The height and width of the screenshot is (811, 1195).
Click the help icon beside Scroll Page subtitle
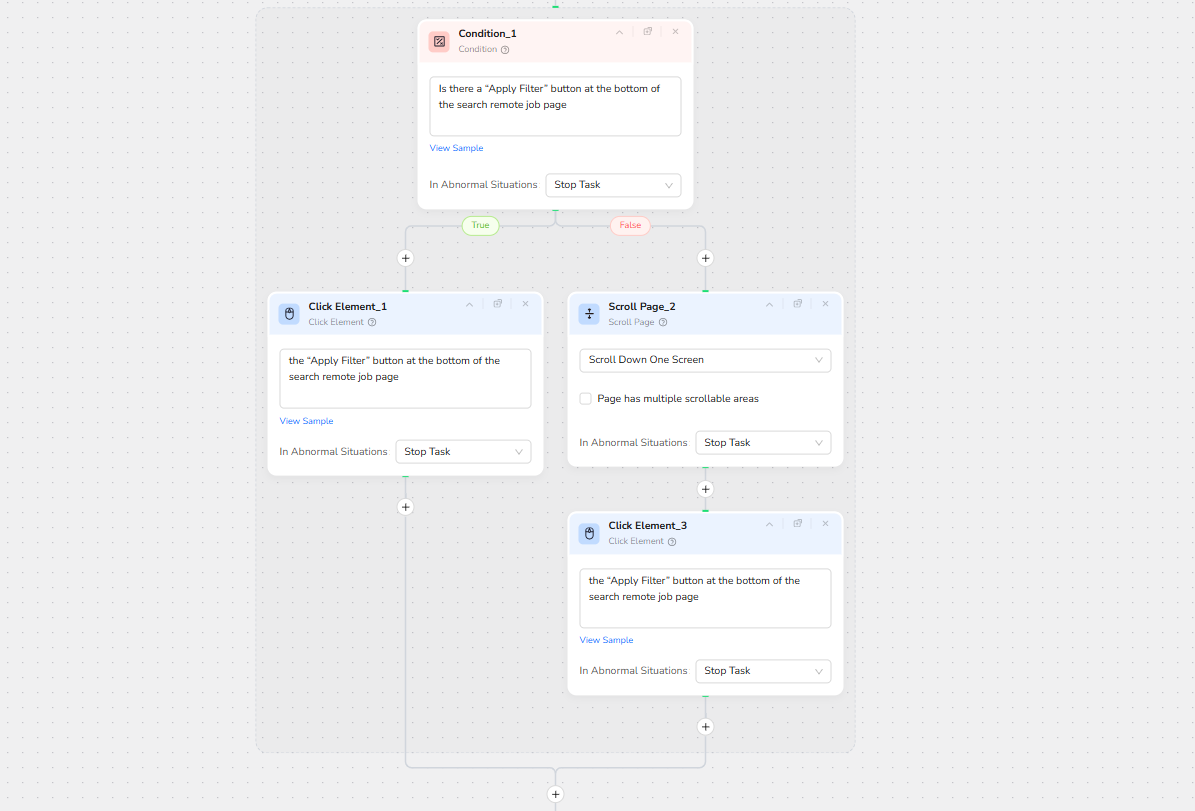(x=663, y=323)
